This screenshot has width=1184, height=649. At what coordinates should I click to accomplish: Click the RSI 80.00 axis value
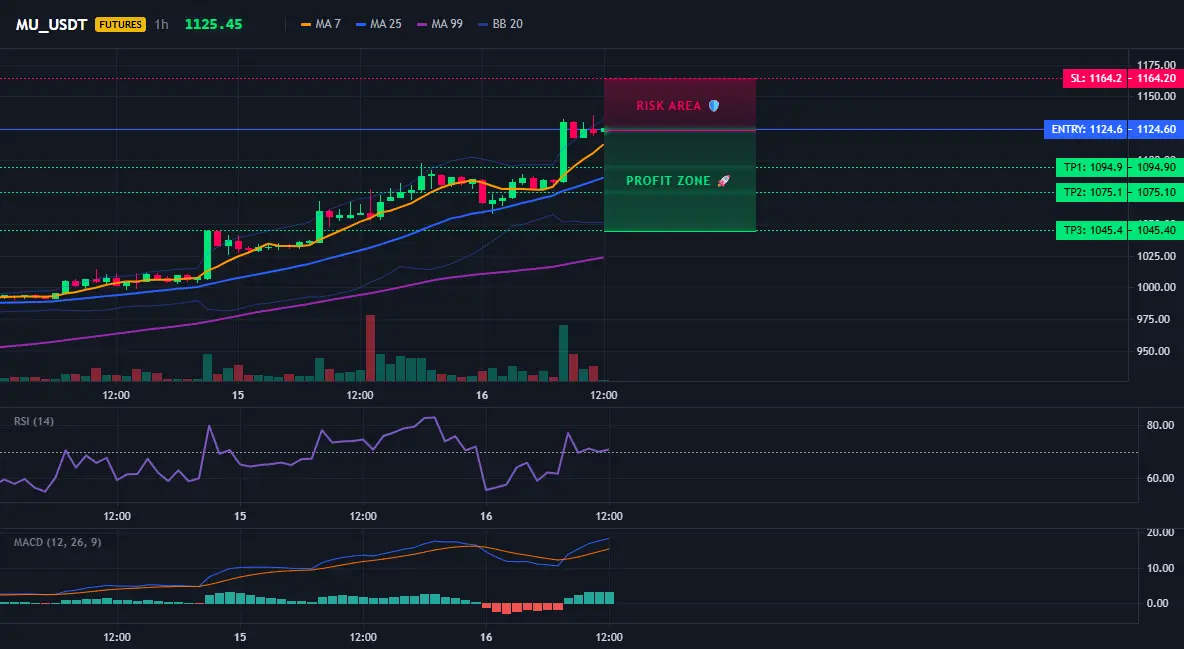pos(1161,425)
